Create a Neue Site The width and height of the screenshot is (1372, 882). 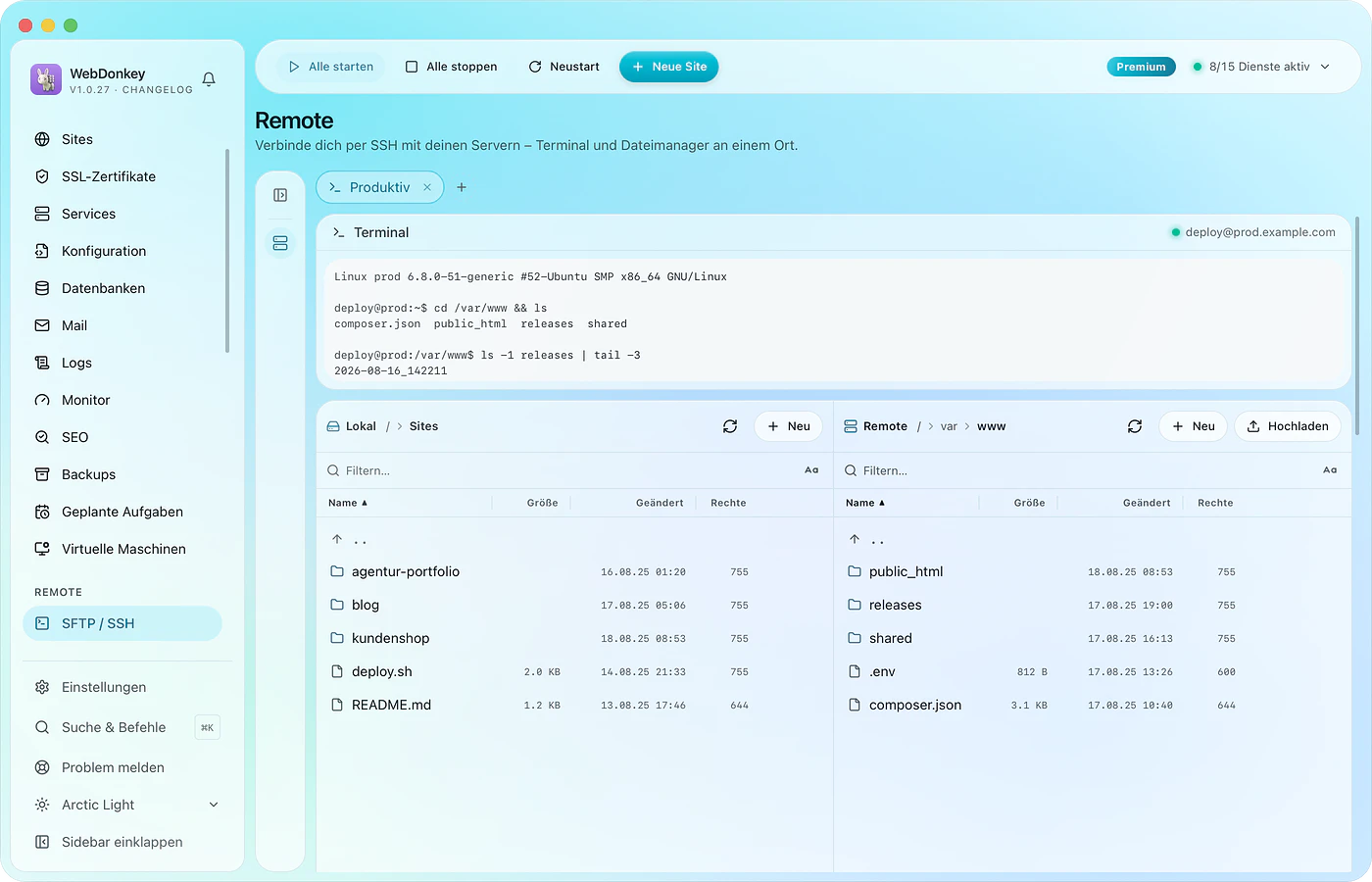[x=669, y=67]
